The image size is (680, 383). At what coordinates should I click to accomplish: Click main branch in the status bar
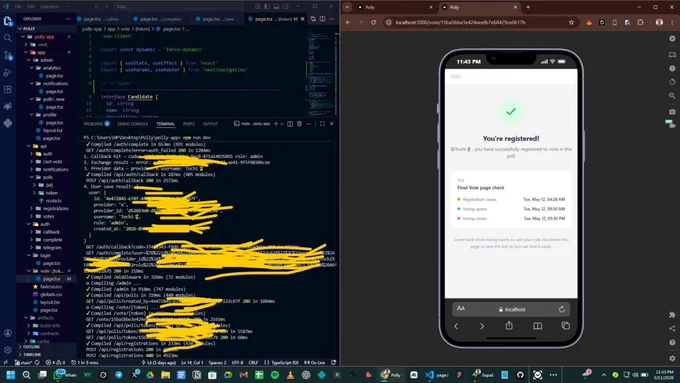pyautogui.click(x=24, y=362)
